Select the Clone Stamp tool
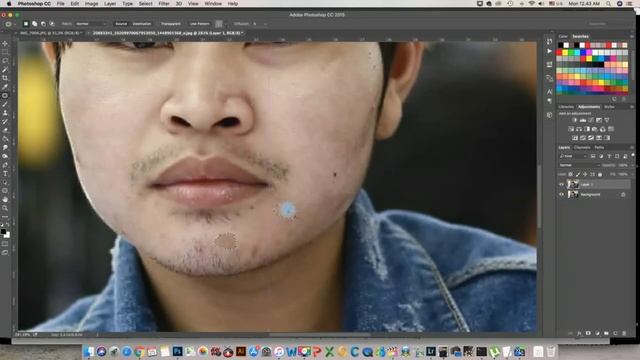640x360 pixels. [x=5, y=113]
